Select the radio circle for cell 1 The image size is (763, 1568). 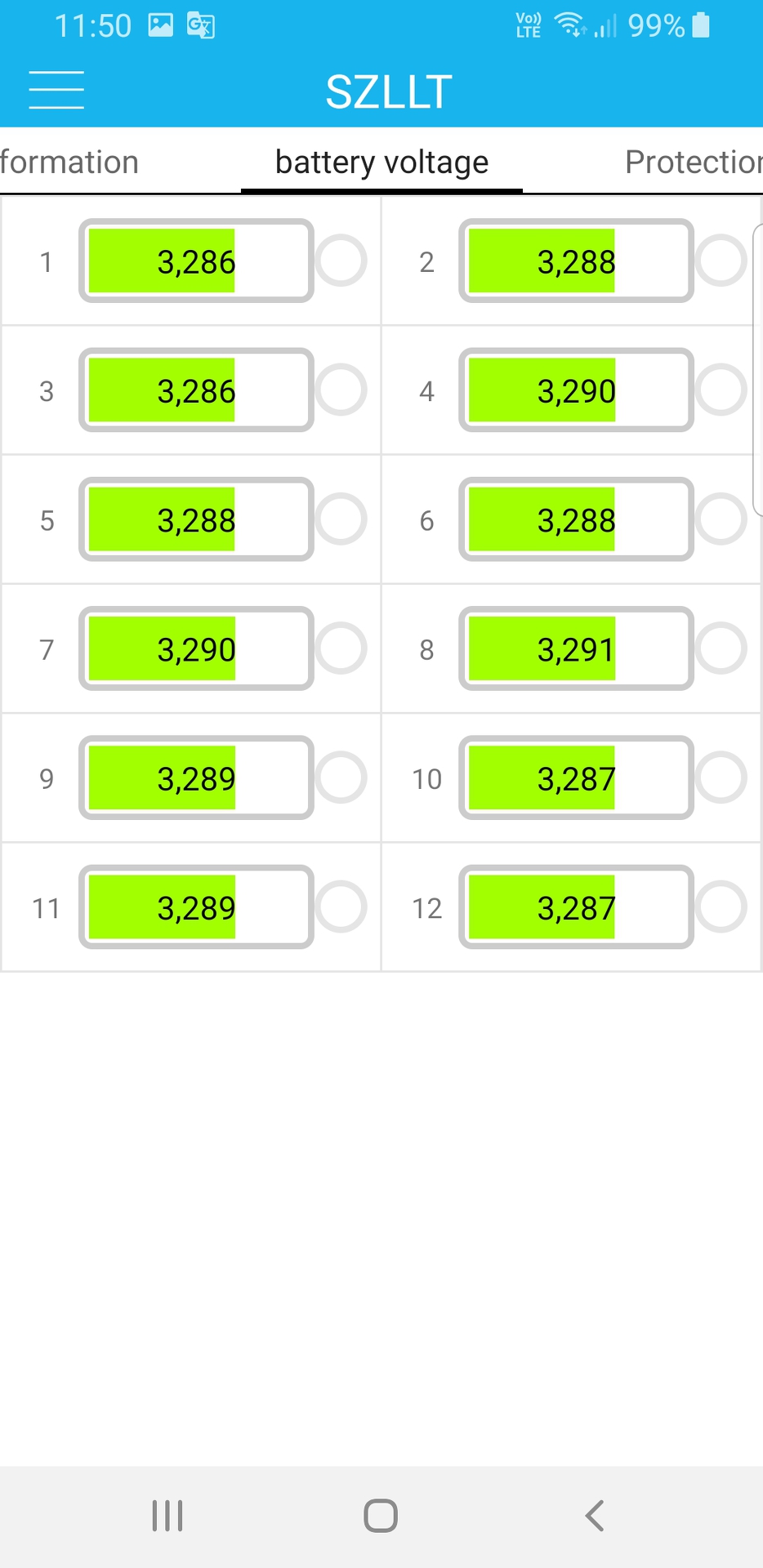pyautogui.click(x=341, y=261)
